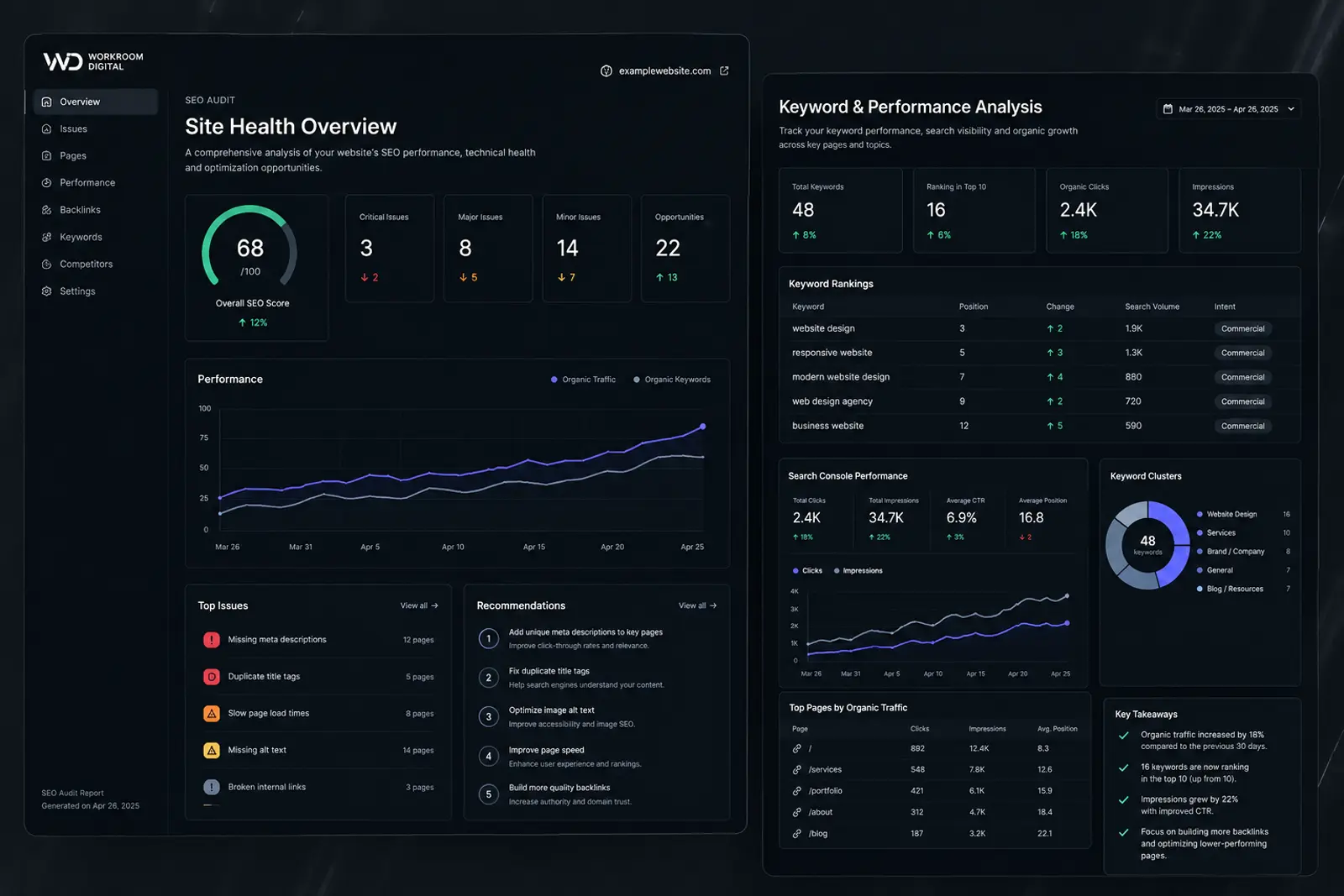The image size is (1344, 896).
Task: Toggle Services cluster legend entry
Action: click(1216, 533)
